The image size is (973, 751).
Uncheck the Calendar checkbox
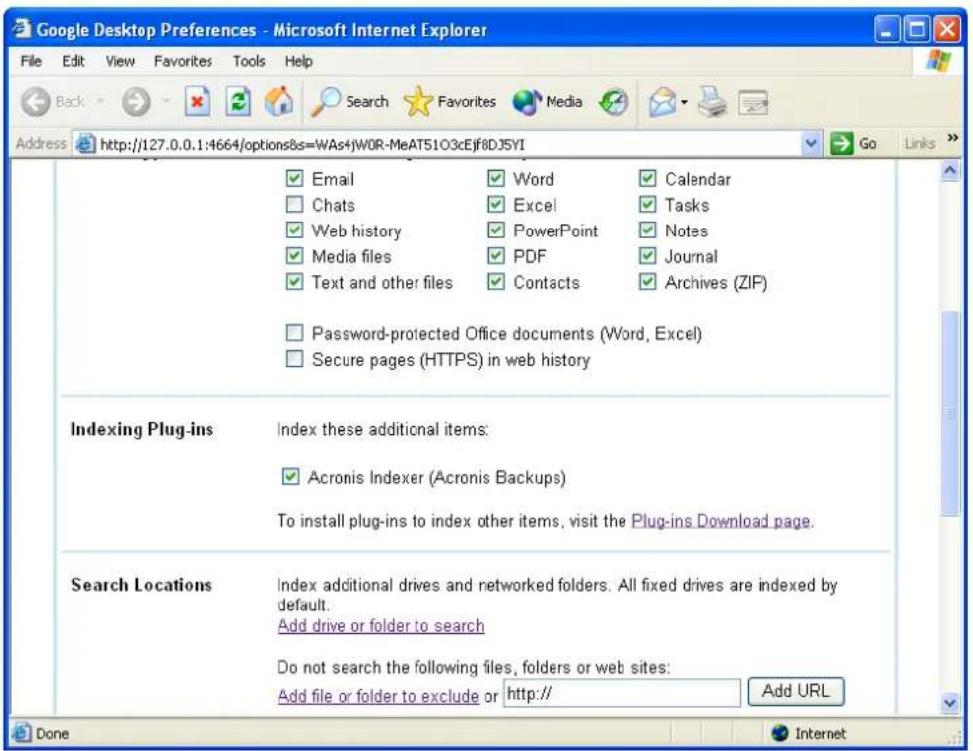647,179
